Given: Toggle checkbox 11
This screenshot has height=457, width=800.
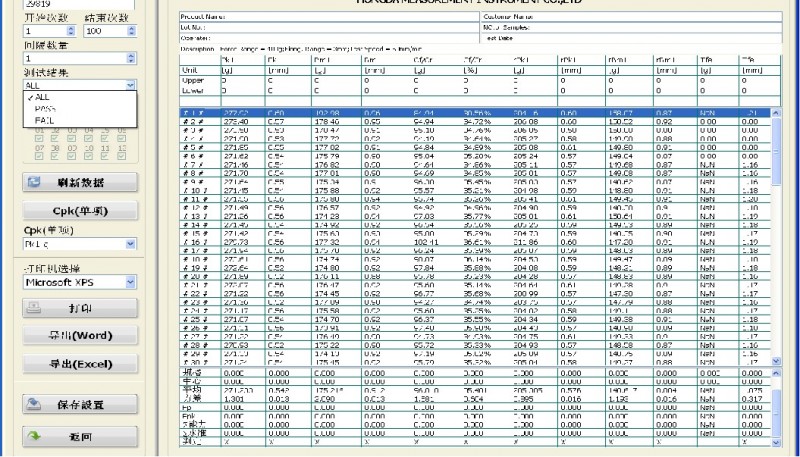Looking at the screenshot, I should (105, 156).
